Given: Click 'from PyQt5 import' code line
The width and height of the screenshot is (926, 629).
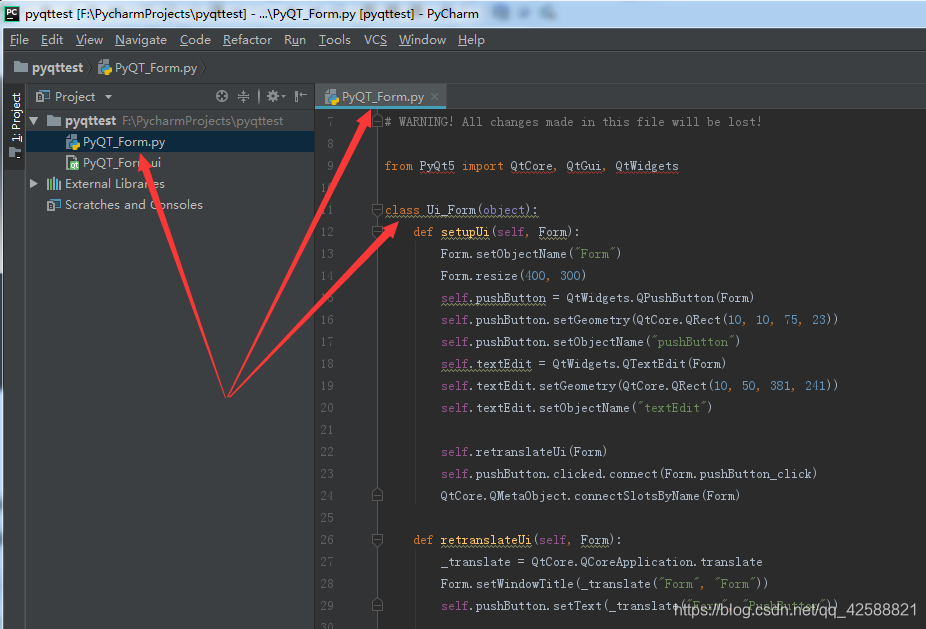Looking at the screenshot, I should pos(532,166).
